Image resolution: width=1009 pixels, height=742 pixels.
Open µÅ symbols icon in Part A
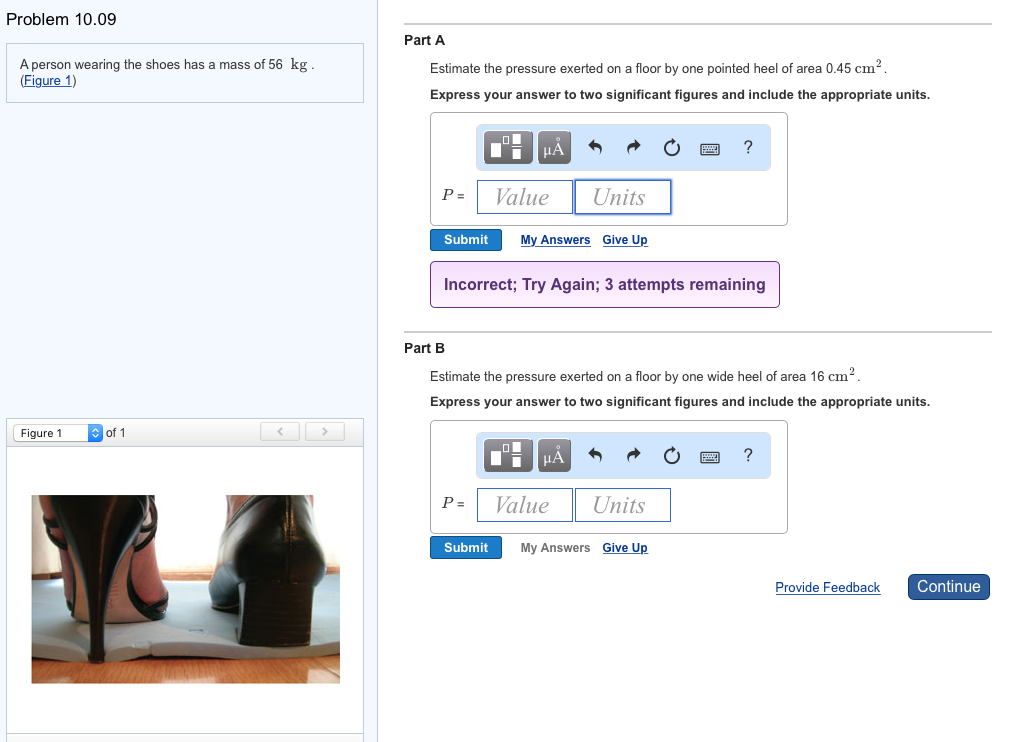pos(554,147)
